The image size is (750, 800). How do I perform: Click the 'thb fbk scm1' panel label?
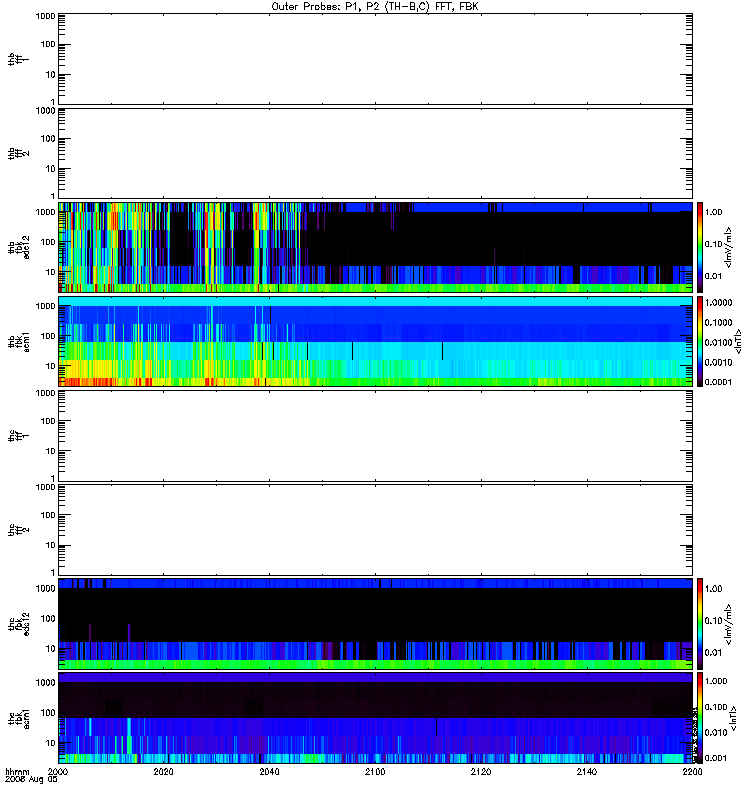(x=18, y=341)
